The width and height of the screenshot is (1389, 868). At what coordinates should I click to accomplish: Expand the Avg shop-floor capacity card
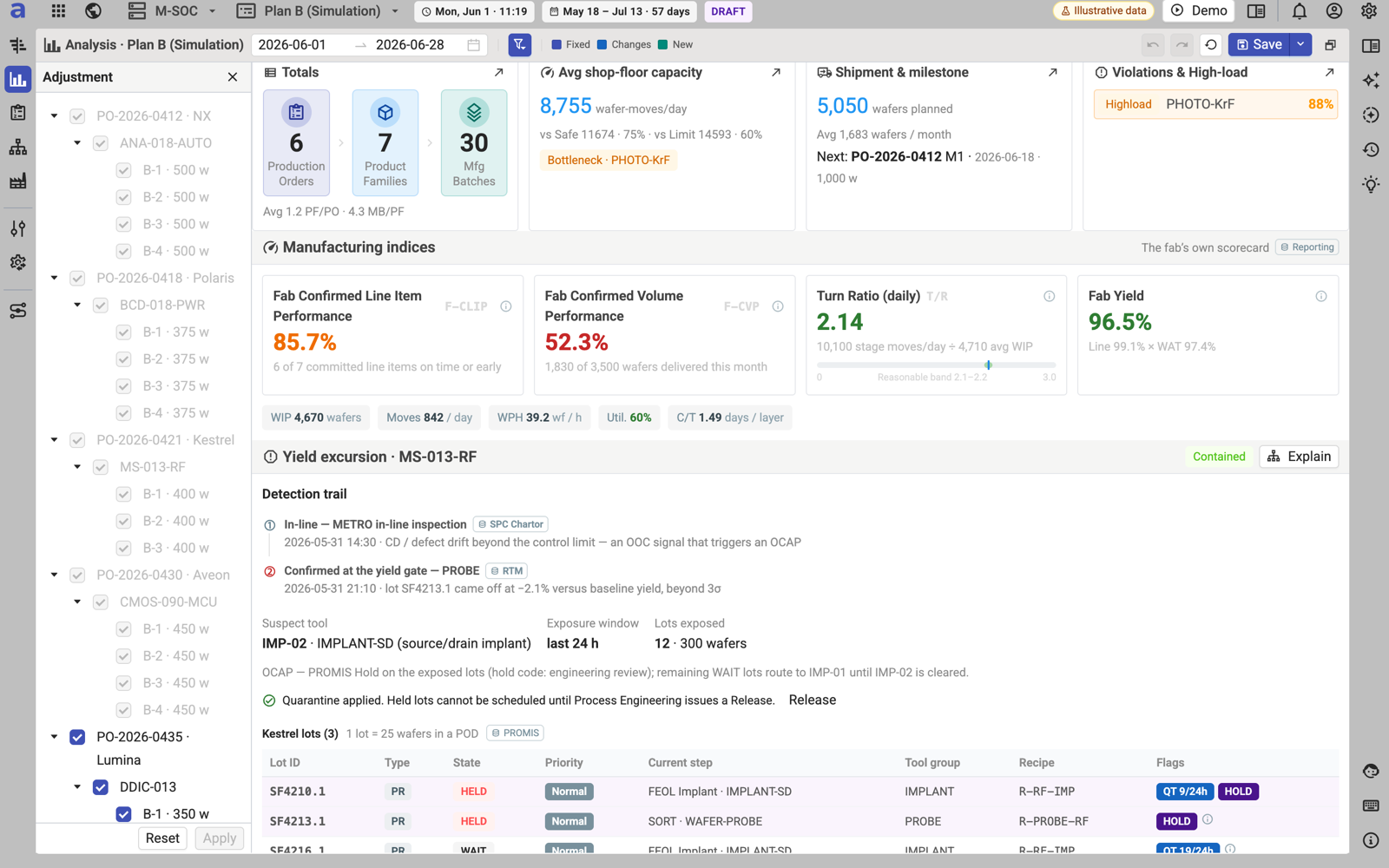776,73
